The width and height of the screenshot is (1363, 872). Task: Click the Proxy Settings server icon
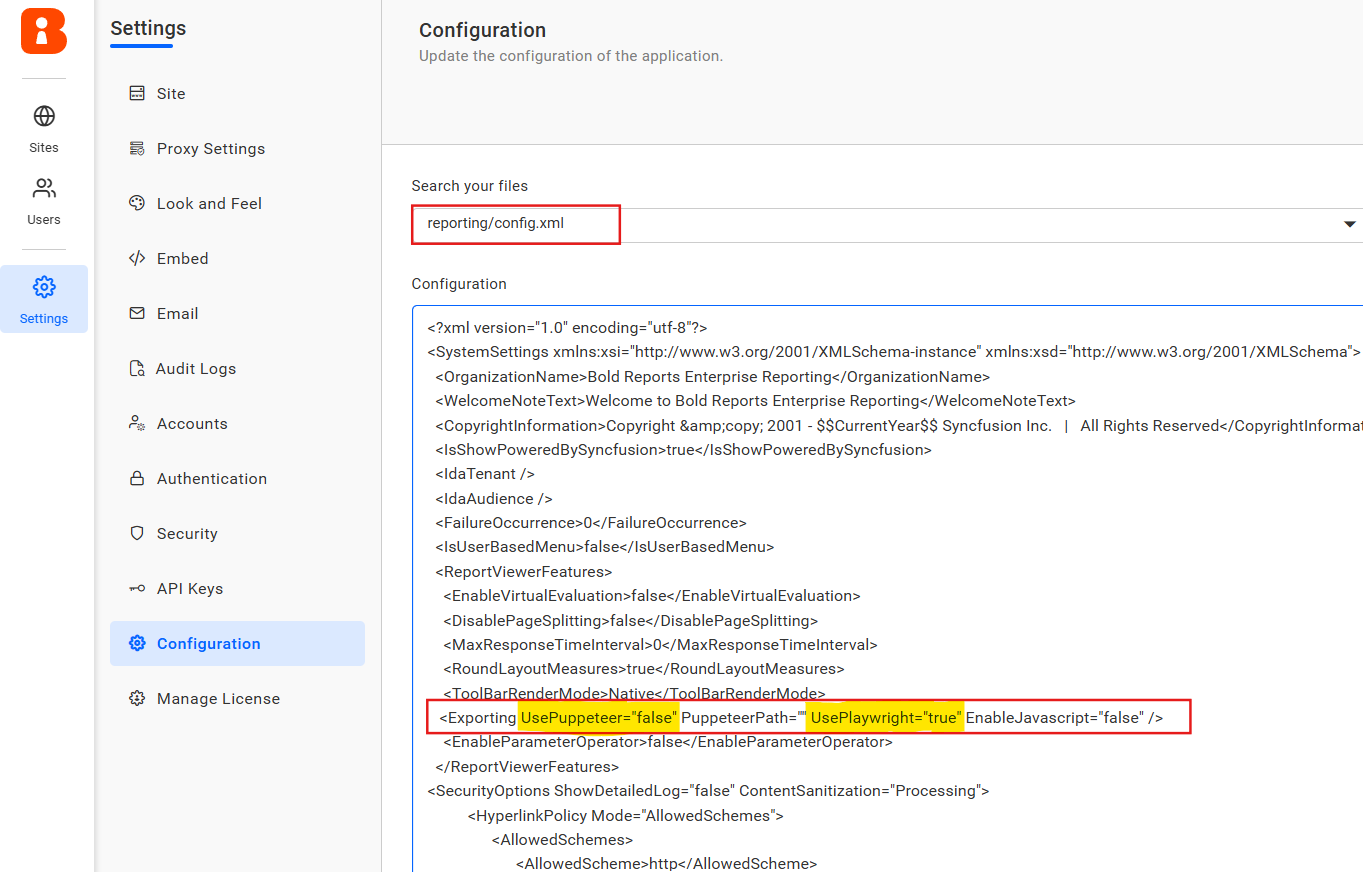[137, 148]
